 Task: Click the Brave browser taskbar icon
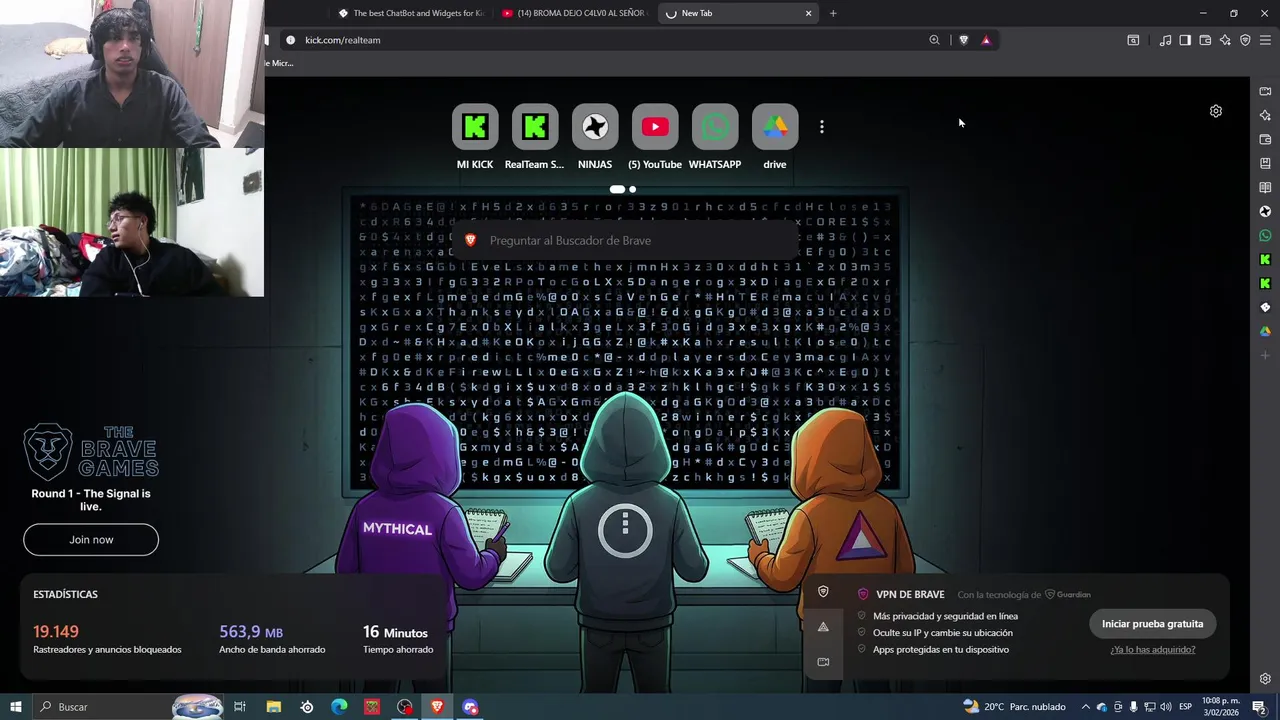[437, 707]
